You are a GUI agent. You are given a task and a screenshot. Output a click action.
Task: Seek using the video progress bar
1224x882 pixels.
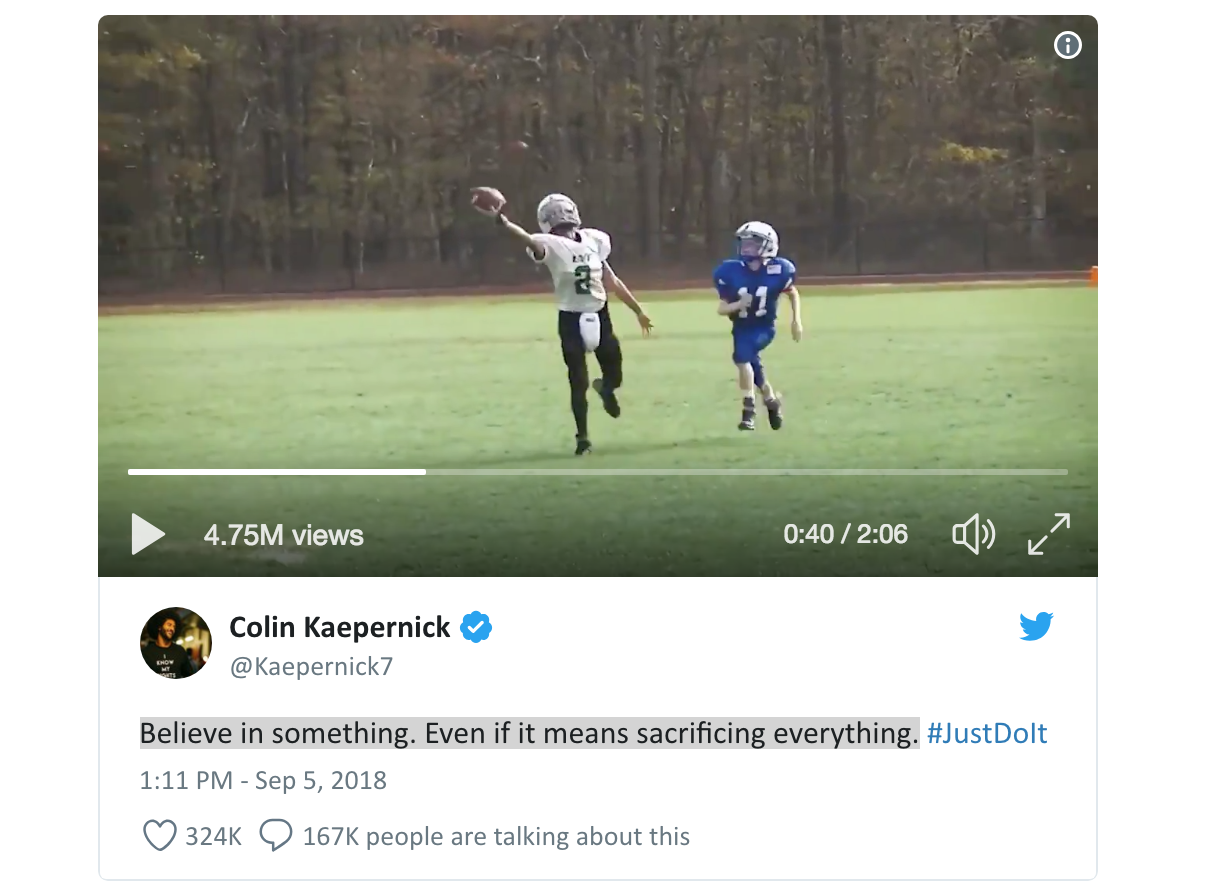(x=597, y=472)
